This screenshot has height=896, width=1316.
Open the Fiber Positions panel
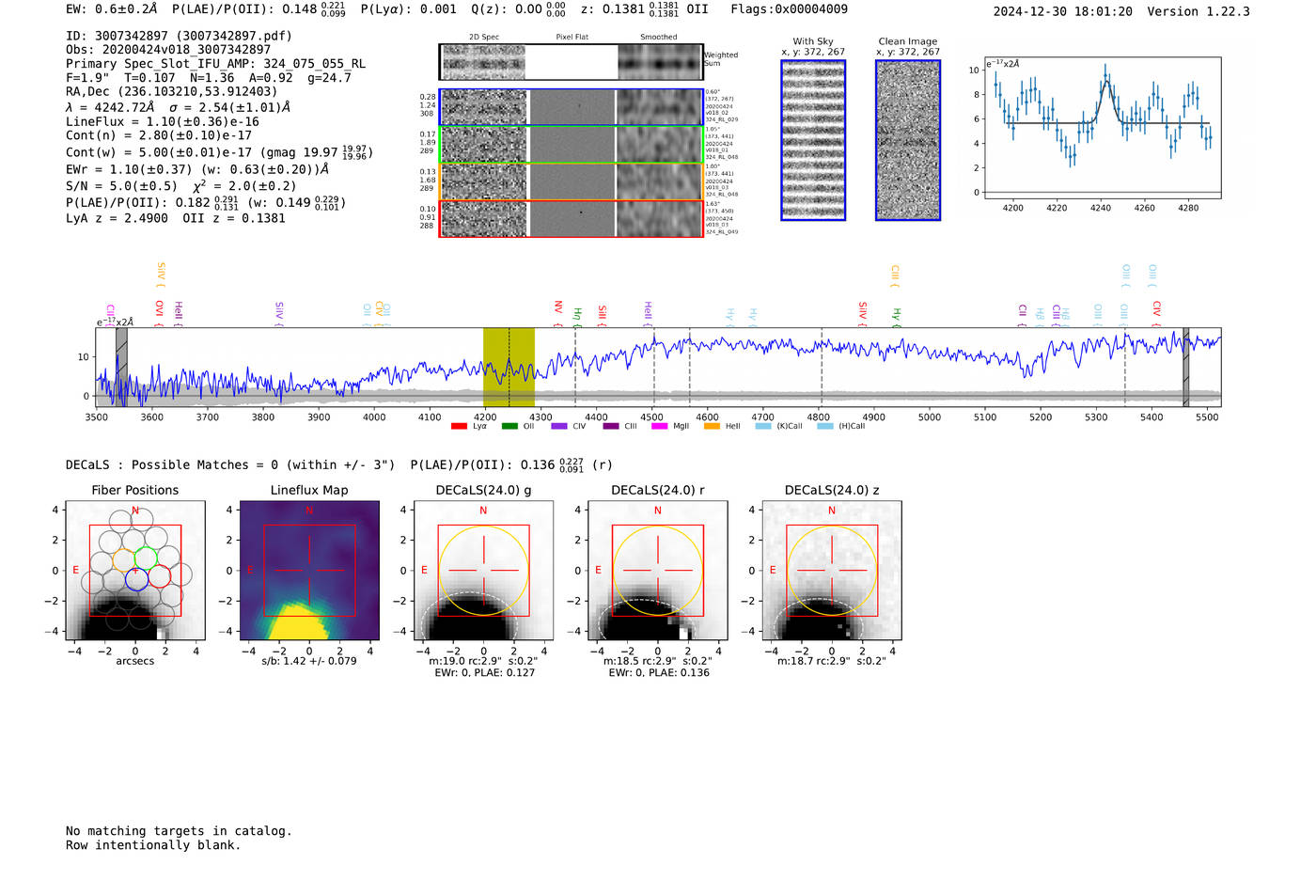pos(135,571)
